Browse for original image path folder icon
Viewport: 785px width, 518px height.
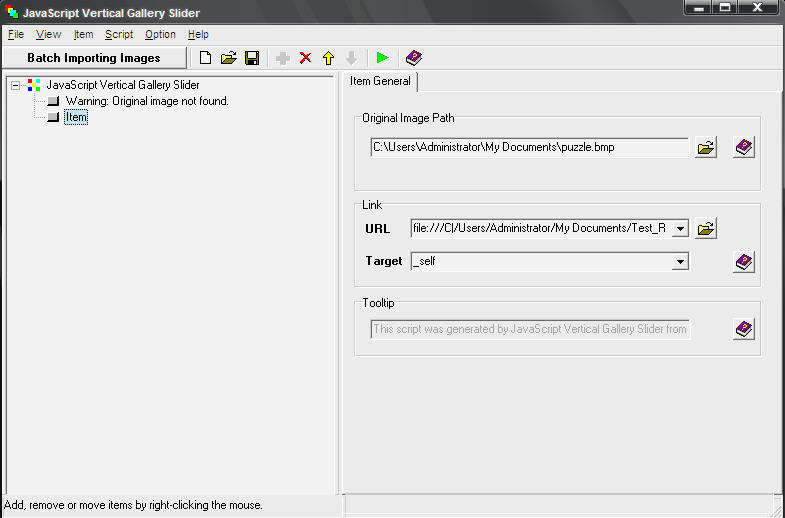pos(706,147)
